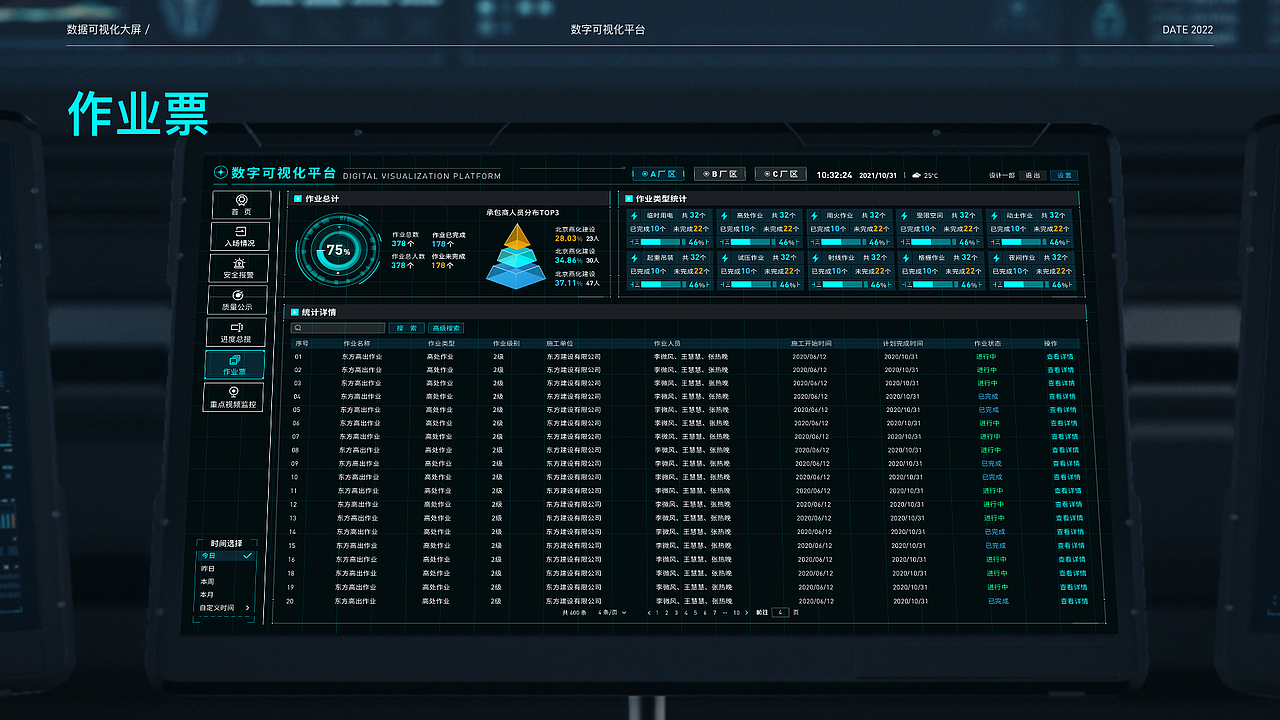1280x720 pixels.
Task: Click the 作业名称 column header
Action: tap(357, 343)
